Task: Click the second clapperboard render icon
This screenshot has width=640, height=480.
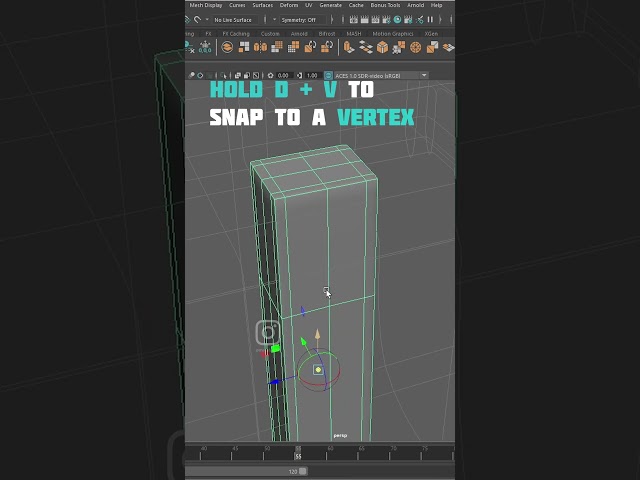Action: [x=364, y=20]
